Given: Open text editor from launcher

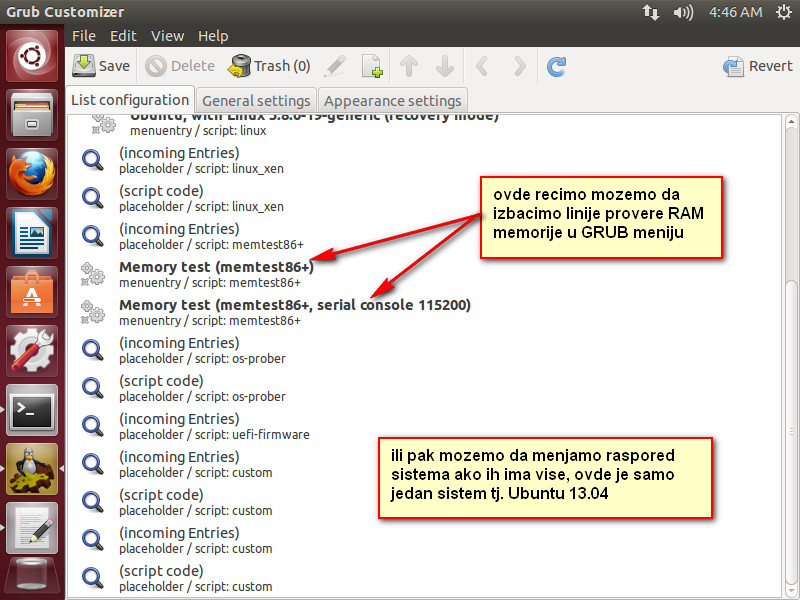Looking at the screenshot, I should (32, 528).
